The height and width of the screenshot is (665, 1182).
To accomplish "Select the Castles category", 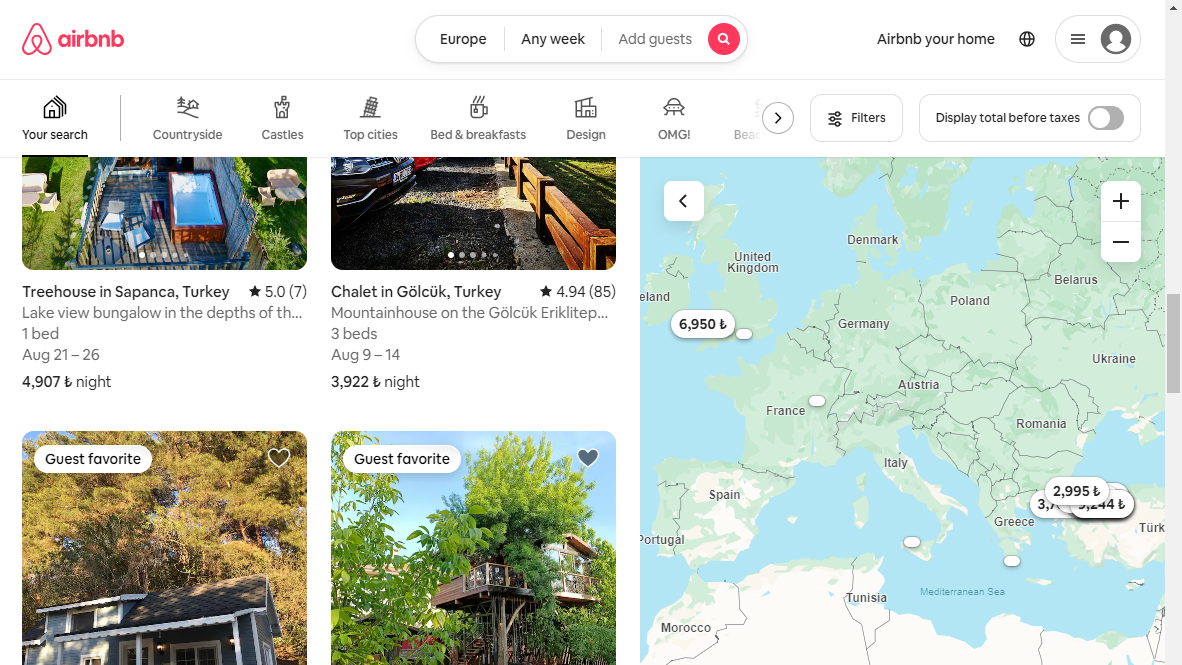I will point(283,118).
